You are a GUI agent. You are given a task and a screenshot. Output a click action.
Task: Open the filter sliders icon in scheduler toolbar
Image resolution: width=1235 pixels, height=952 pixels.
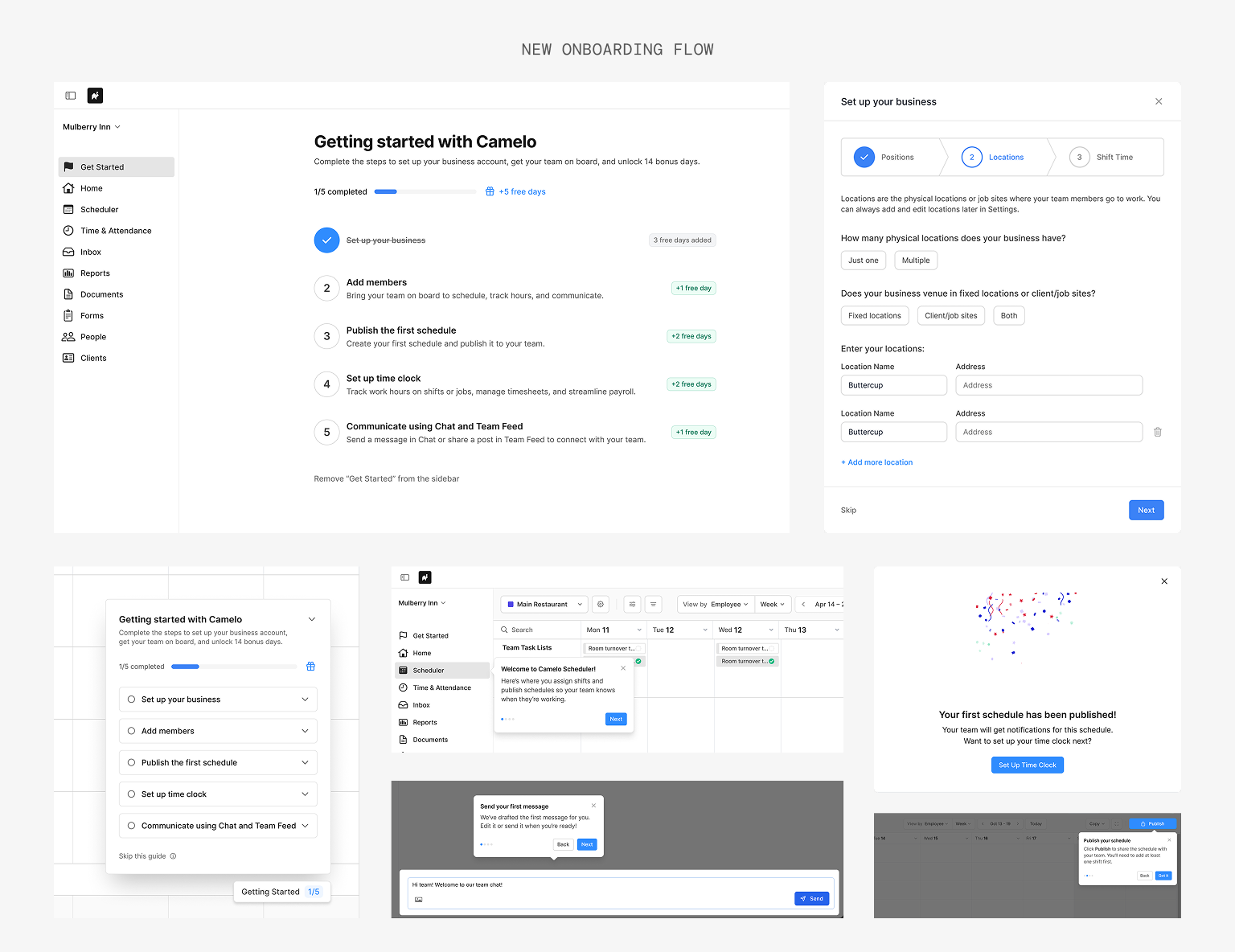click(x=632, y=604)
